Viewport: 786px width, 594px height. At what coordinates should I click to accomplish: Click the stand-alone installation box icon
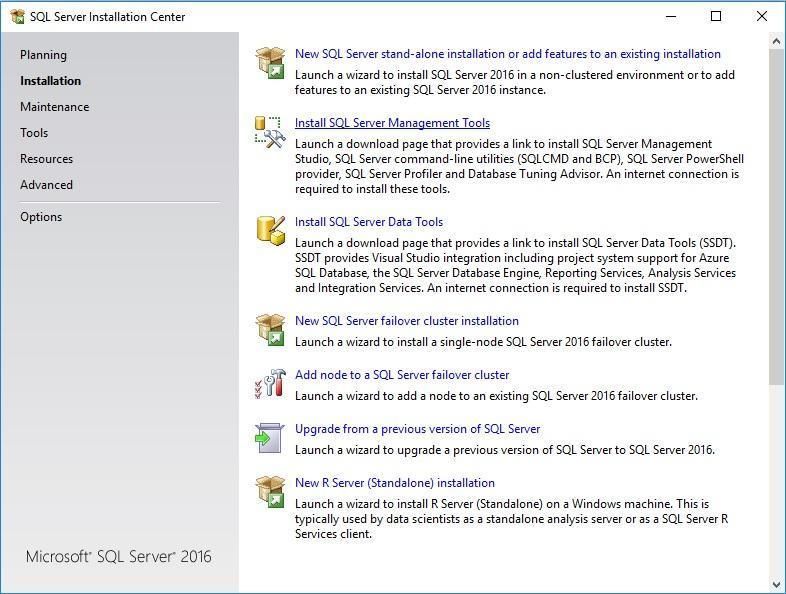[271, 62]
